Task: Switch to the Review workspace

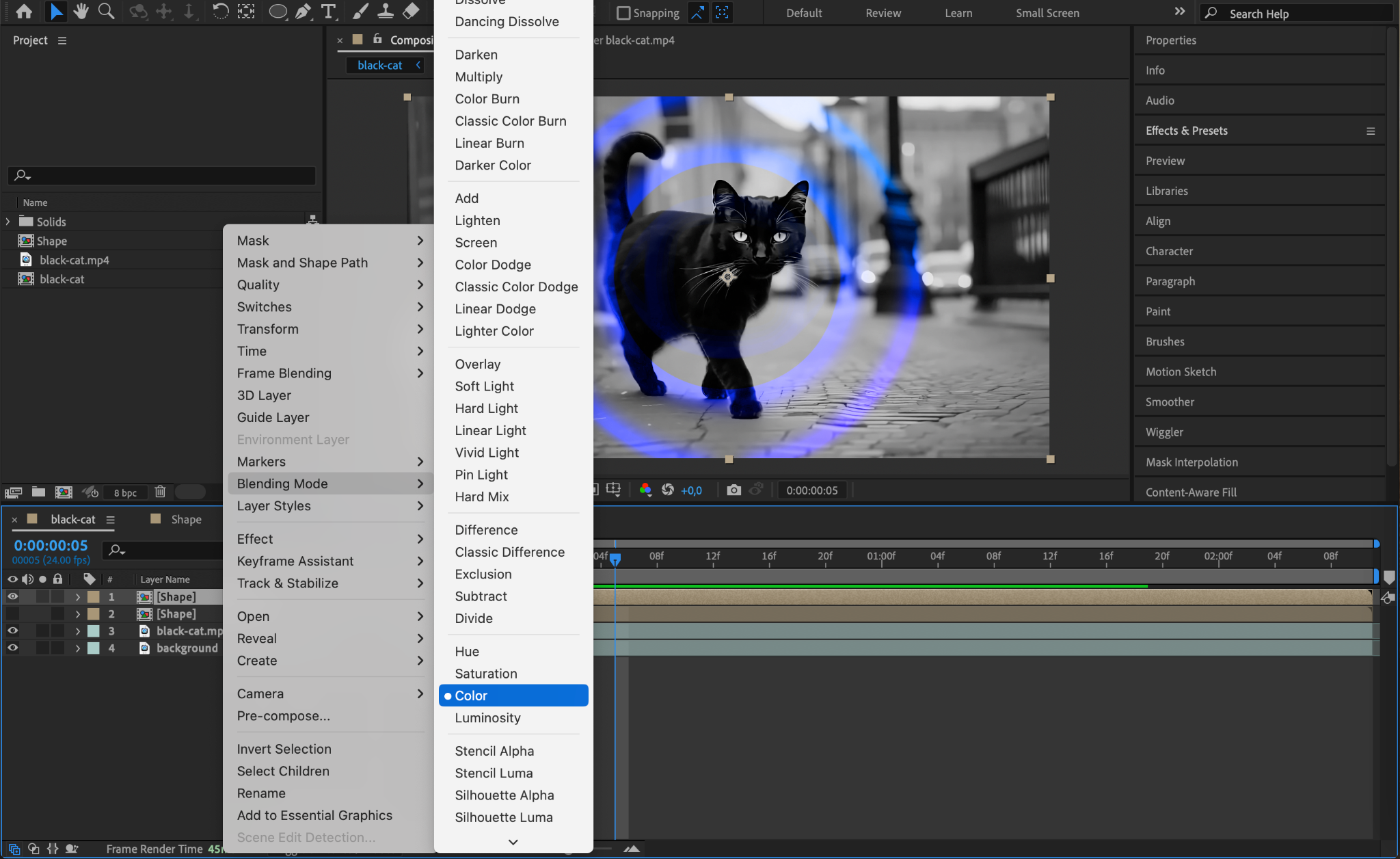Action: pyautogui.click(x=883, y=13)
